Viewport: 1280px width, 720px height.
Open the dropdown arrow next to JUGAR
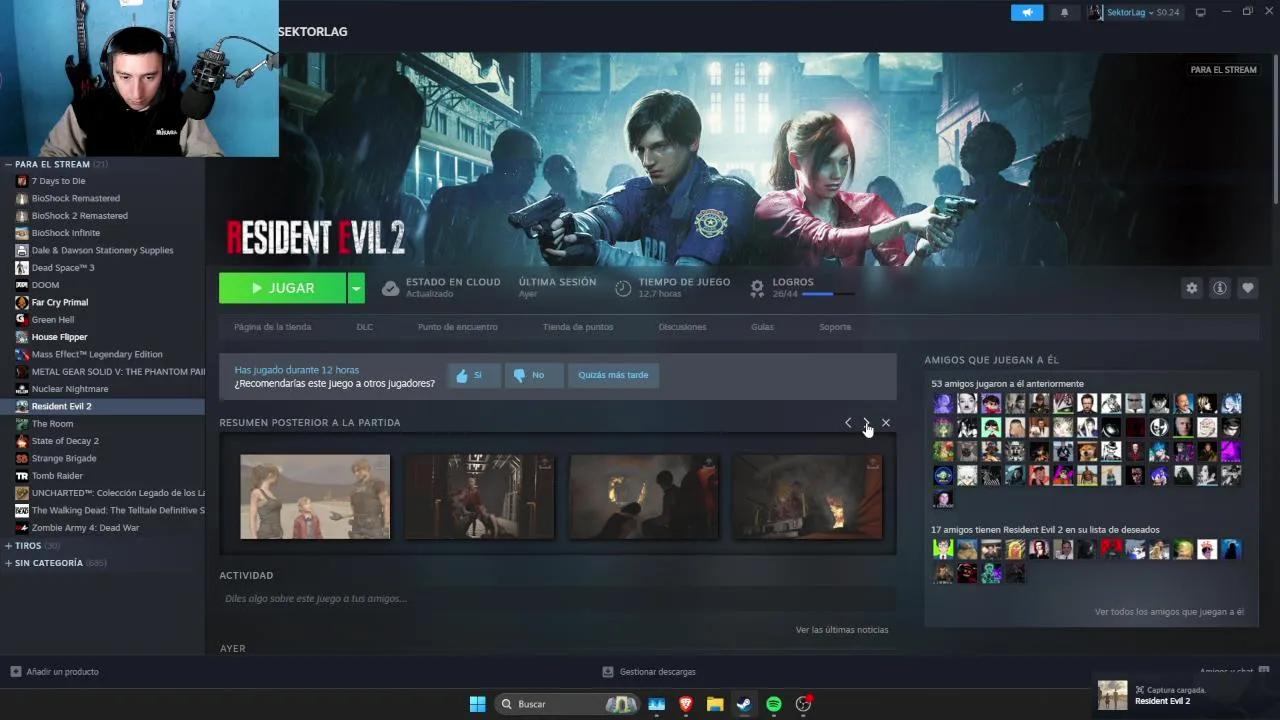click(x=356, y=288)
